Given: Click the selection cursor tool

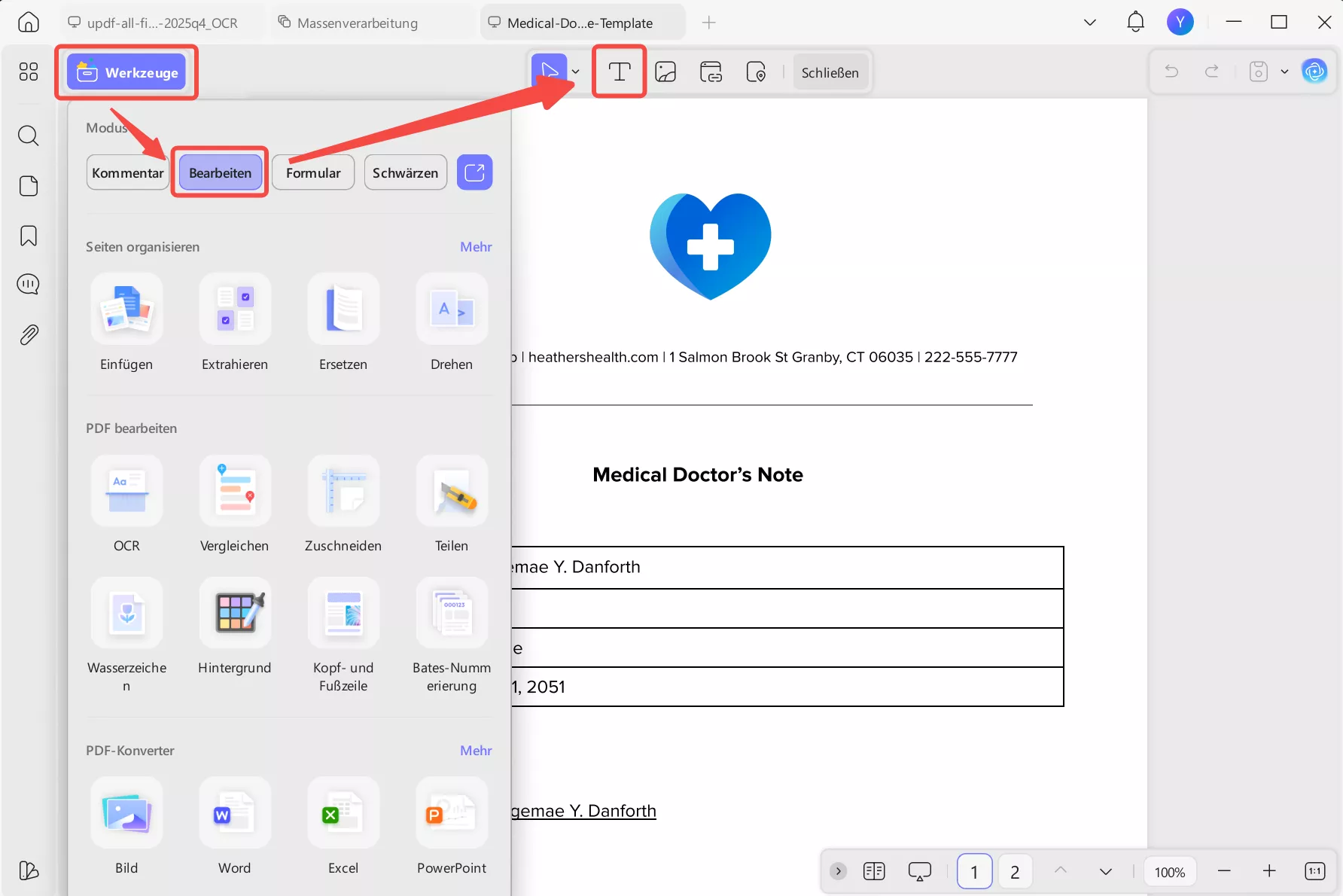Looking at the screenshot, I should pyautogui.click(x=550, y=72).
